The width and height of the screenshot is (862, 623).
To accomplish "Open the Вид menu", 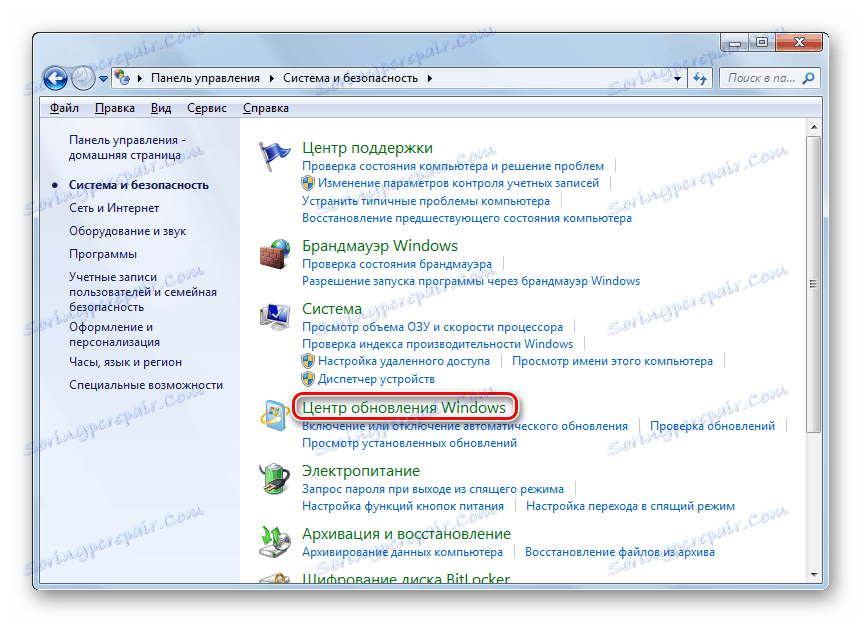I will [x=161, y=108].
